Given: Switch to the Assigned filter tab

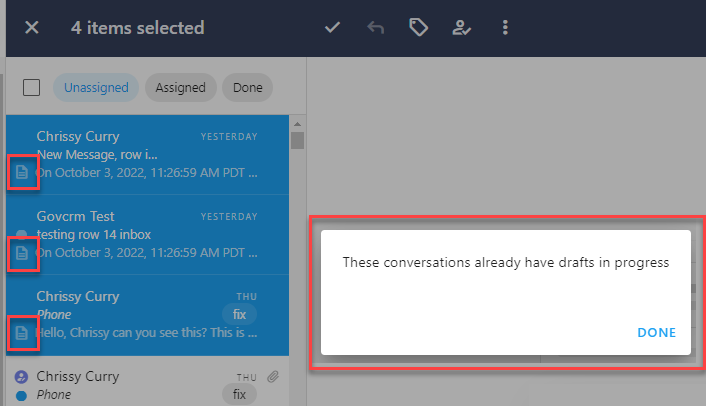Looking at the screenshot, I should (x=180, y=87).
